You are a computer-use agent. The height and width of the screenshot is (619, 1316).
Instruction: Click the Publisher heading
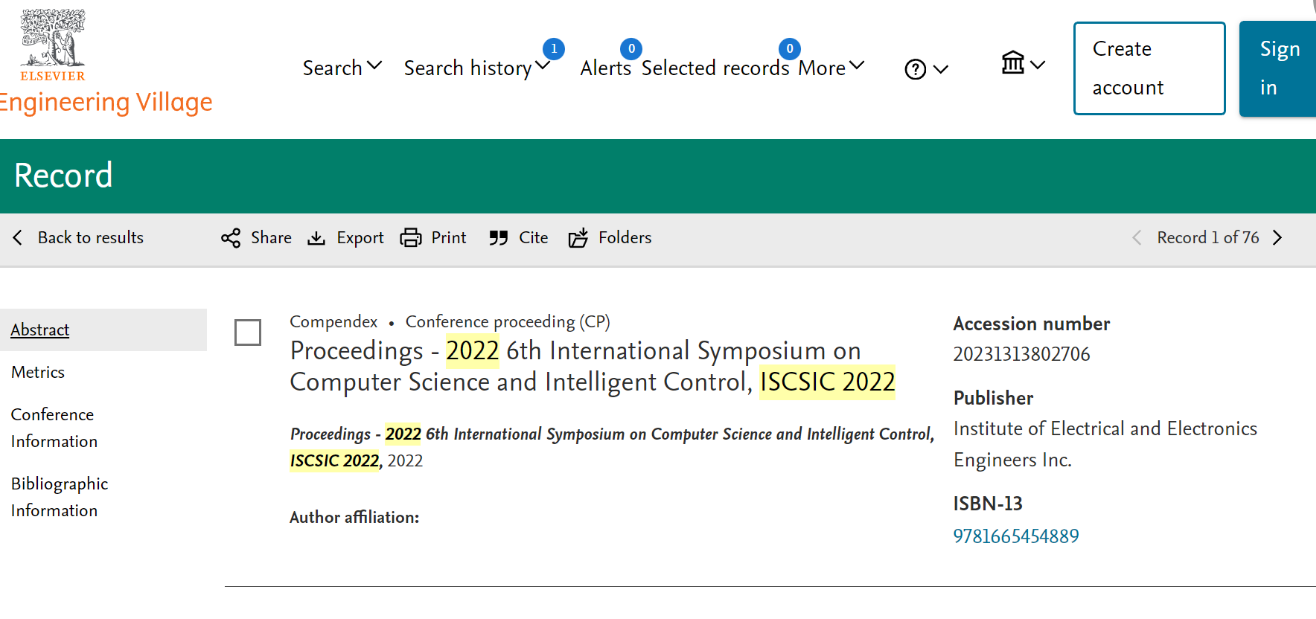993,398
